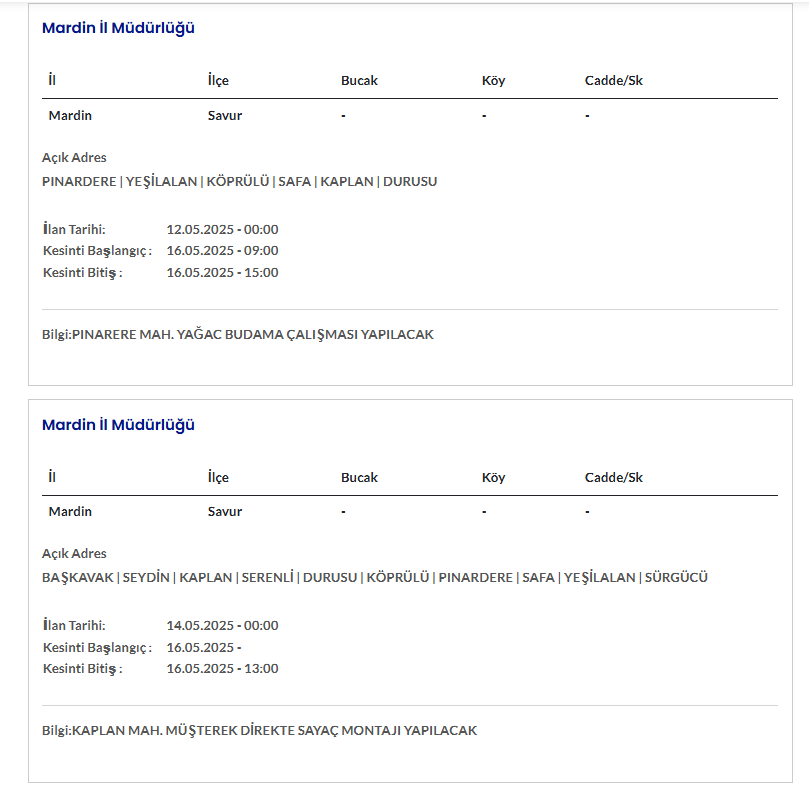Click the announcement date 12.05.2025 - 00:00
Viewport: 809px width, 793px height.
pos(222,229)
